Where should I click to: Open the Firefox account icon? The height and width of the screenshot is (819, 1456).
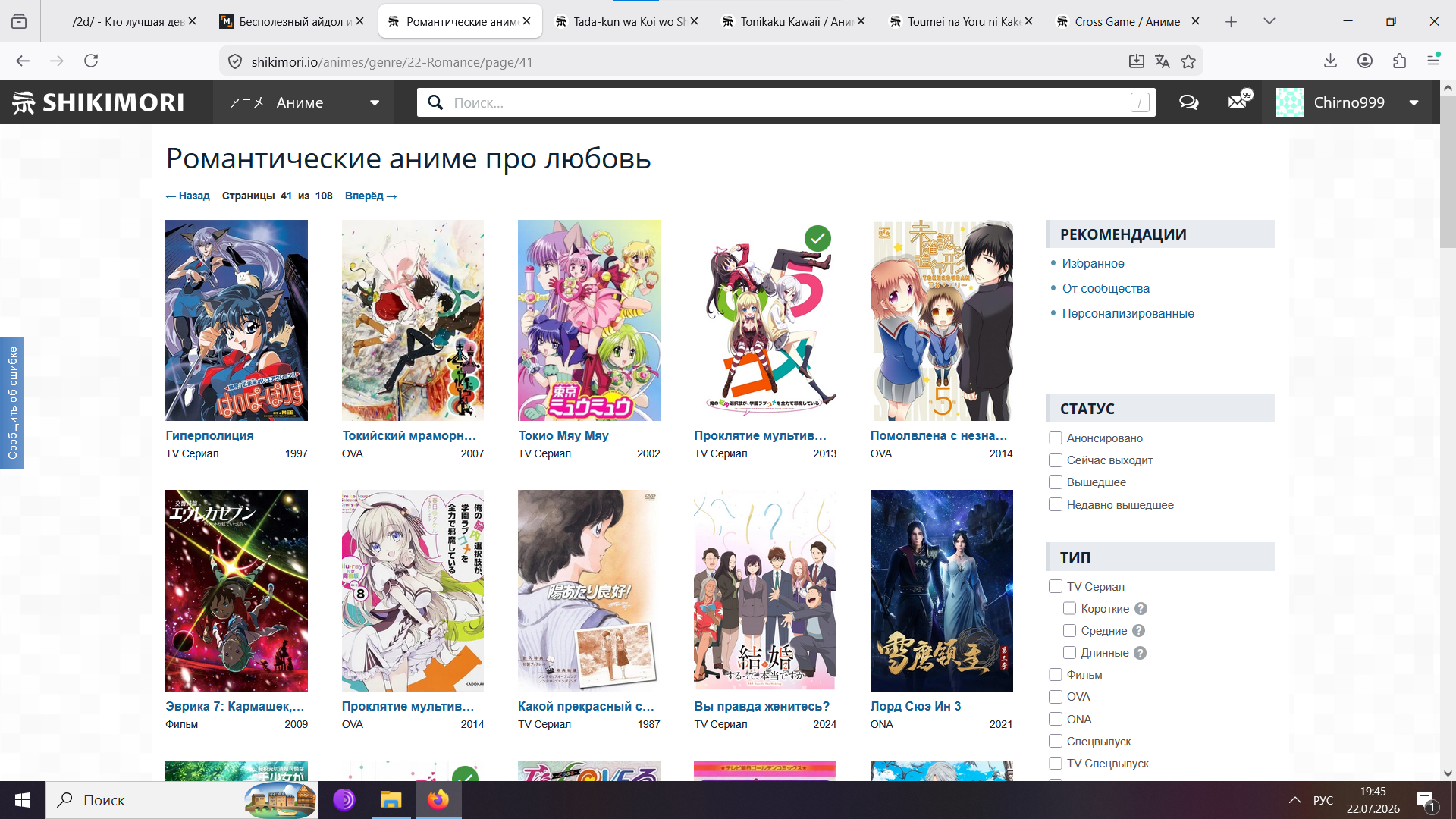(1365, 61)
